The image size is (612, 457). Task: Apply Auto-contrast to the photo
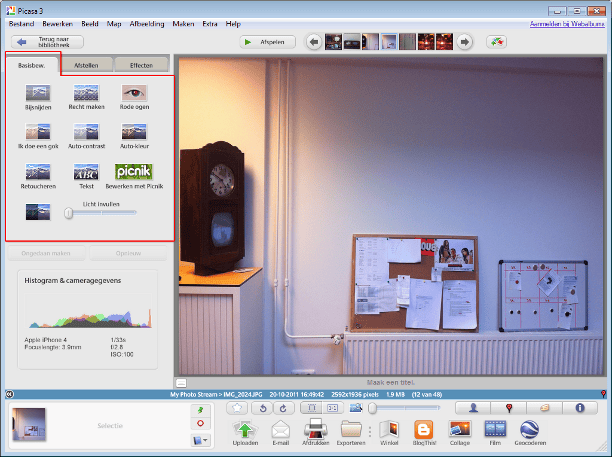click(x=86, y=132)
